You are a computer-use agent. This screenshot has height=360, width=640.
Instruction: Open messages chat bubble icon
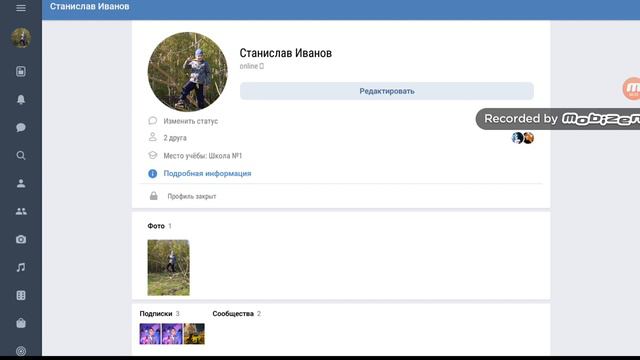point(21,127)
